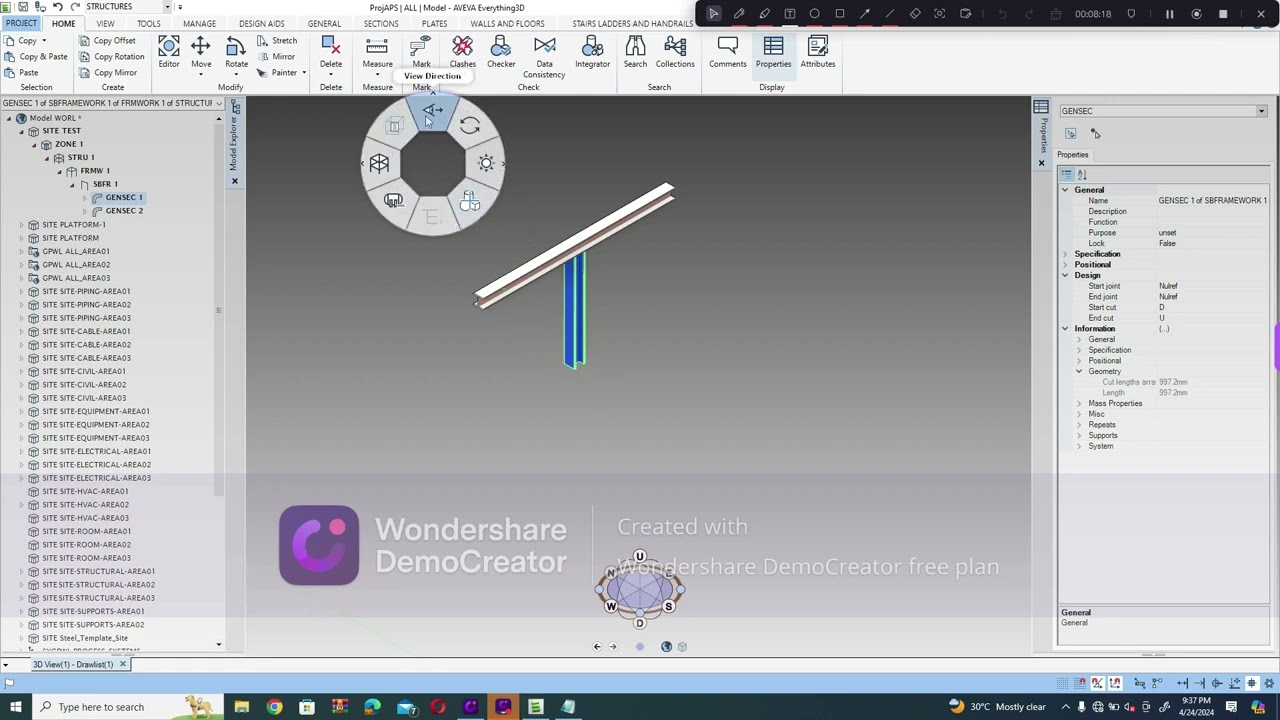Click Copy Offset in Create group

(108, 41)
